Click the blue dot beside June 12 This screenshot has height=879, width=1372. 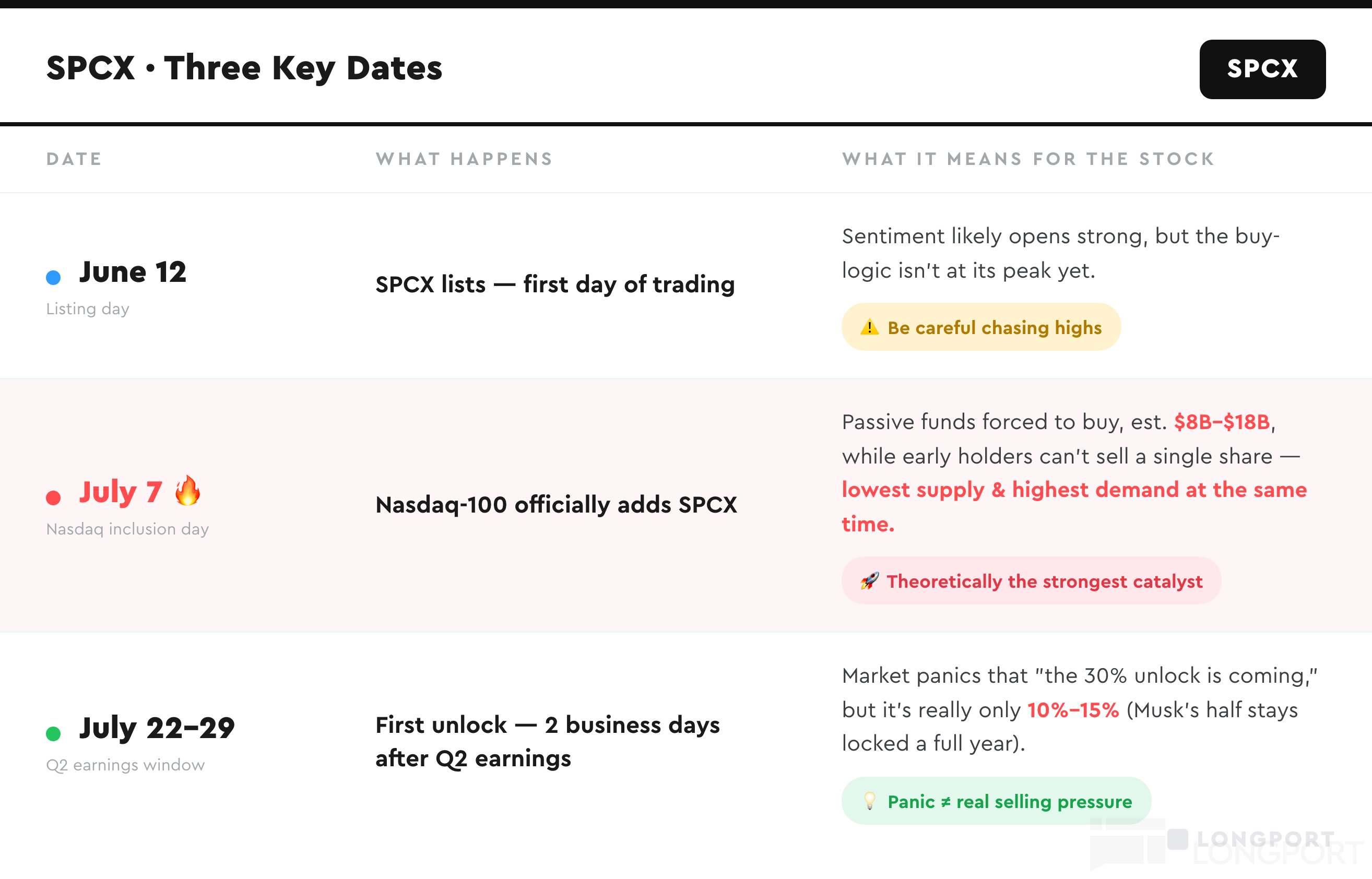53,277
